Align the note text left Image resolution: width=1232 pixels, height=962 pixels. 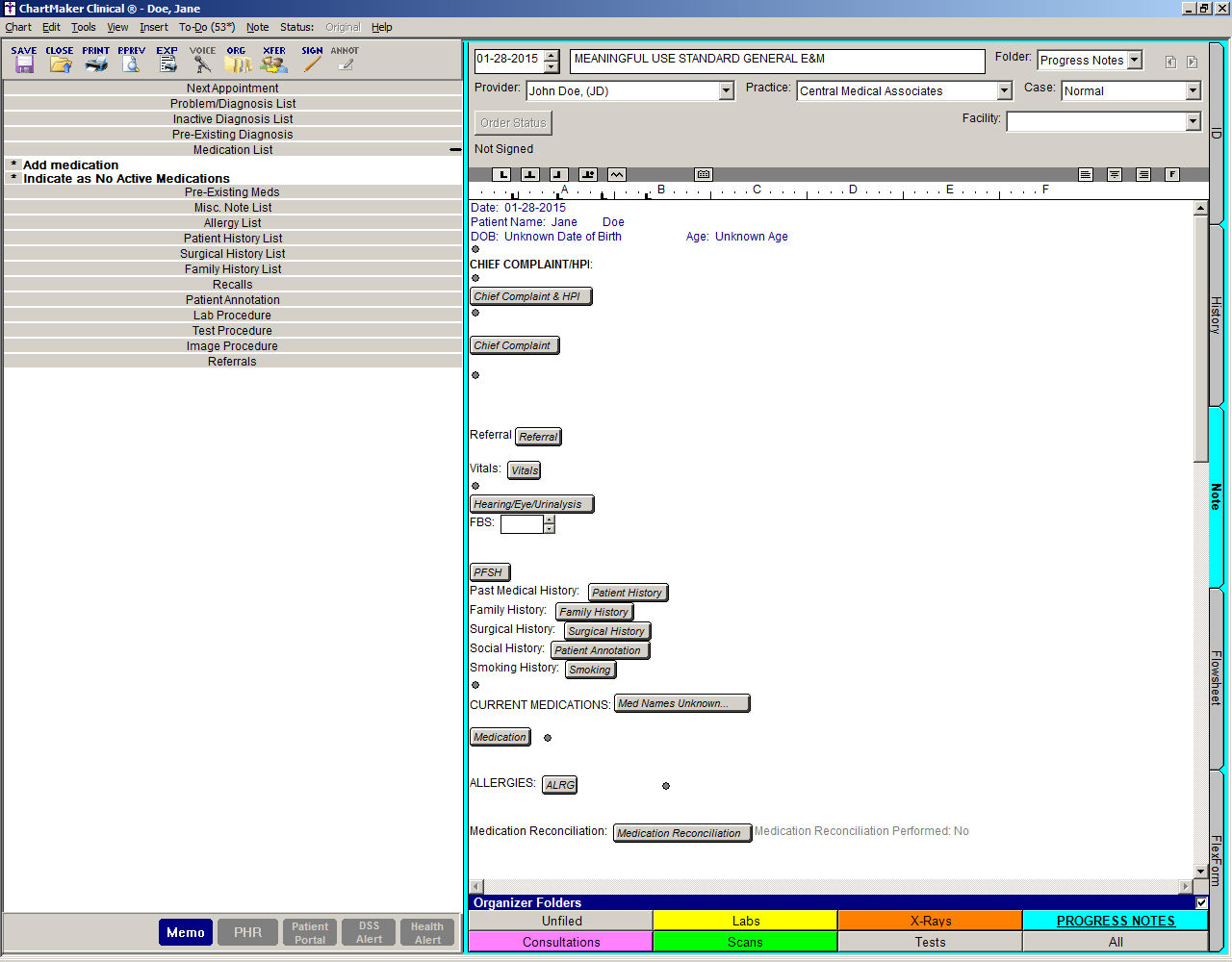[x=1086, y=174]
